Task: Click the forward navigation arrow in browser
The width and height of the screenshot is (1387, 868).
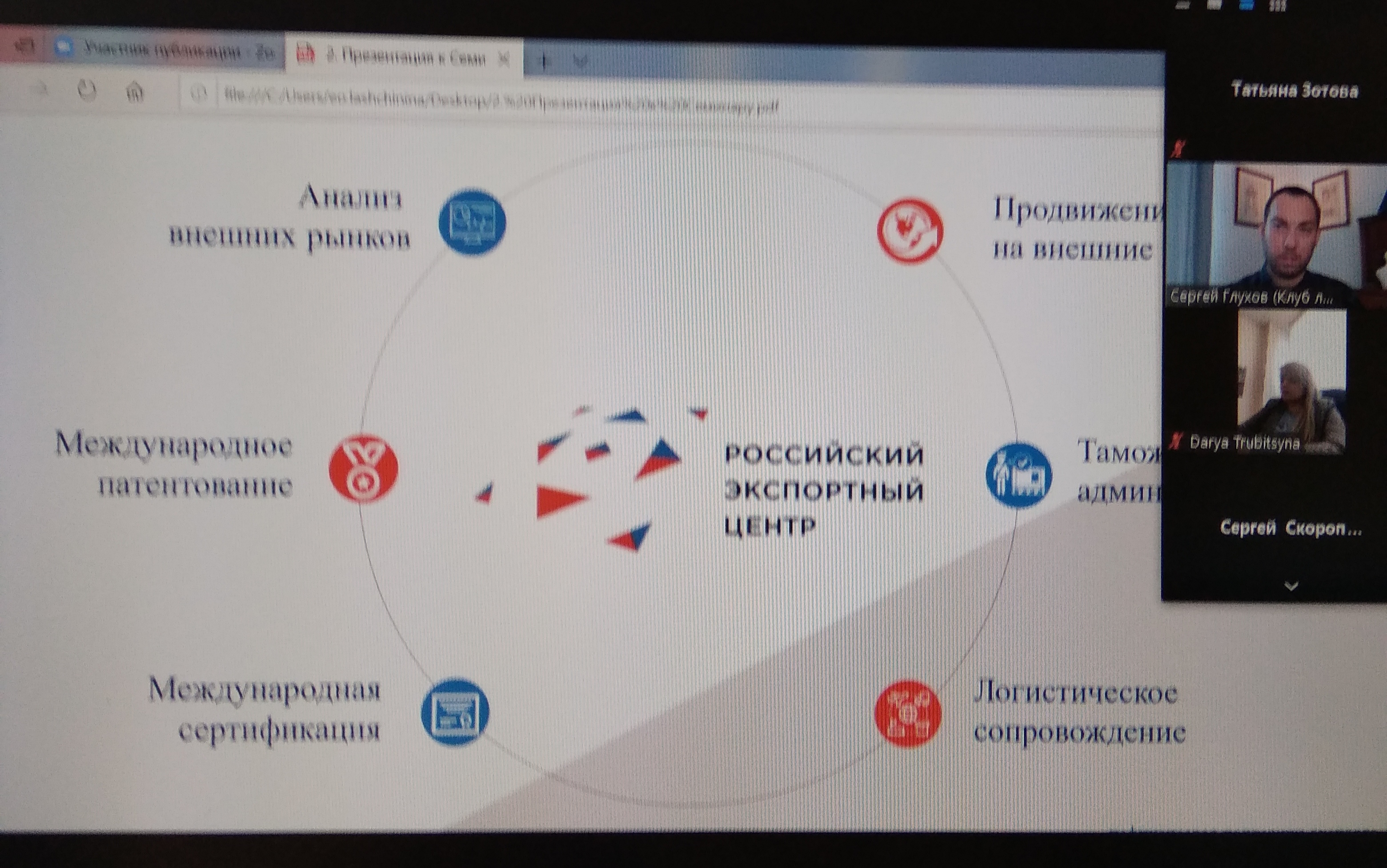Action: tap(40, 89)
